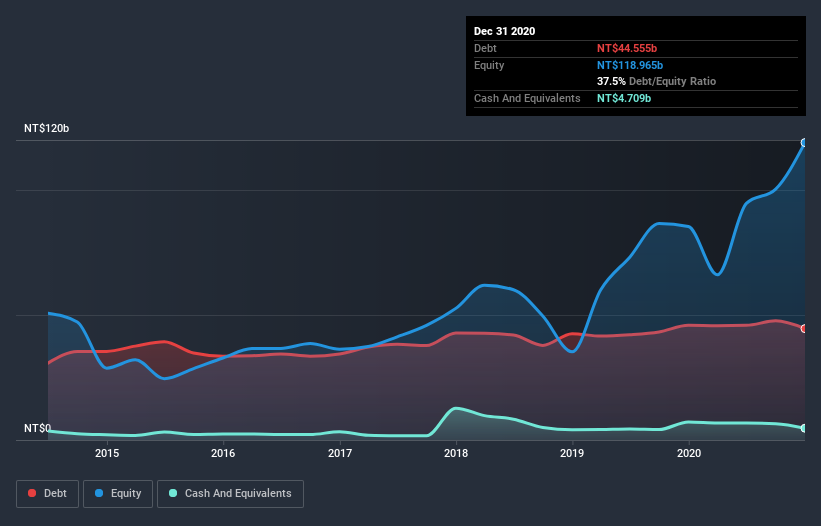Click the Dec 31 2020 tooltip date
821x526 pixels.
pyautogui.click(x=504, y=31)
